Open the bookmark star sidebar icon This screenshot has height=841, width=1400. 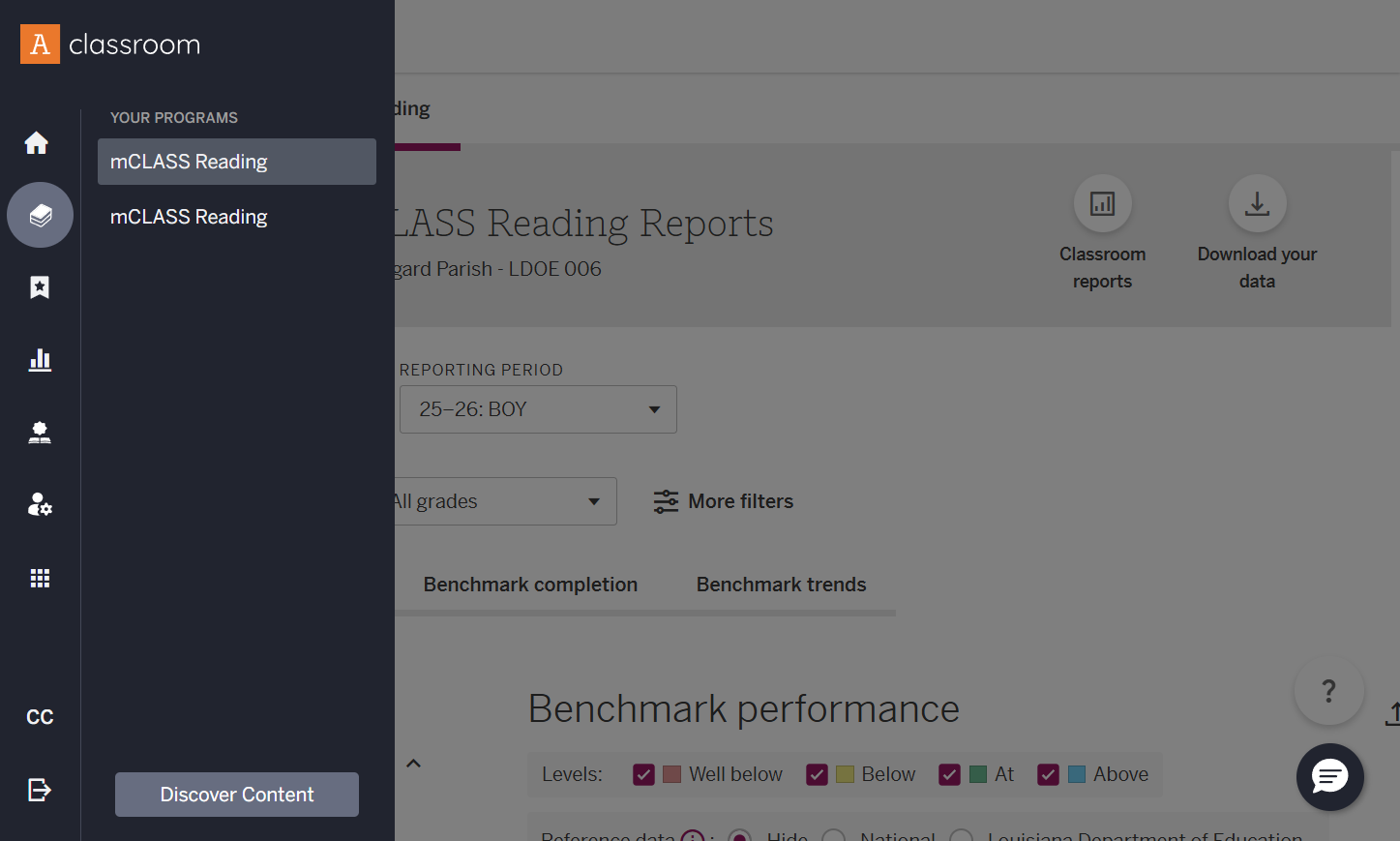tap(40, 287)
